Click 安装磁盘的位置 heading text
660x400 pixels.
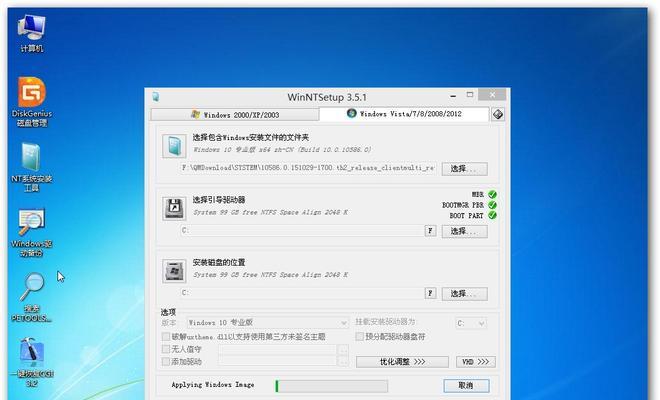[x=219, y=262]
